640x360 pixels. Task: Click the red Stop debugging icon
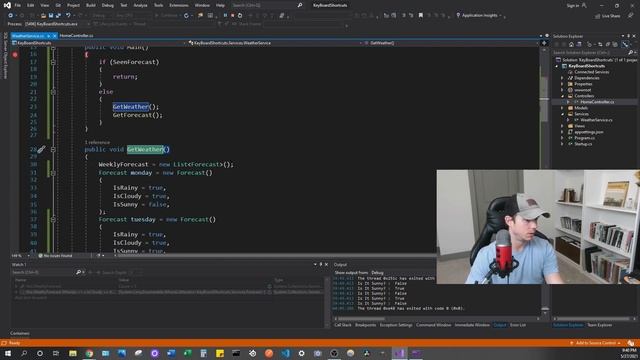tap(233, 16)
